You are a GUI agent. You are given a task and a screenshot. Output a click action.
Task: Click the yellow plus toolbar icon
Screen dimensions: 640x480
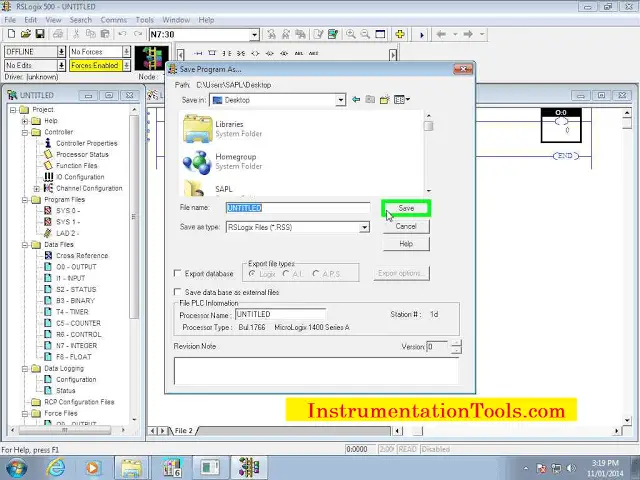coord(400,34)
